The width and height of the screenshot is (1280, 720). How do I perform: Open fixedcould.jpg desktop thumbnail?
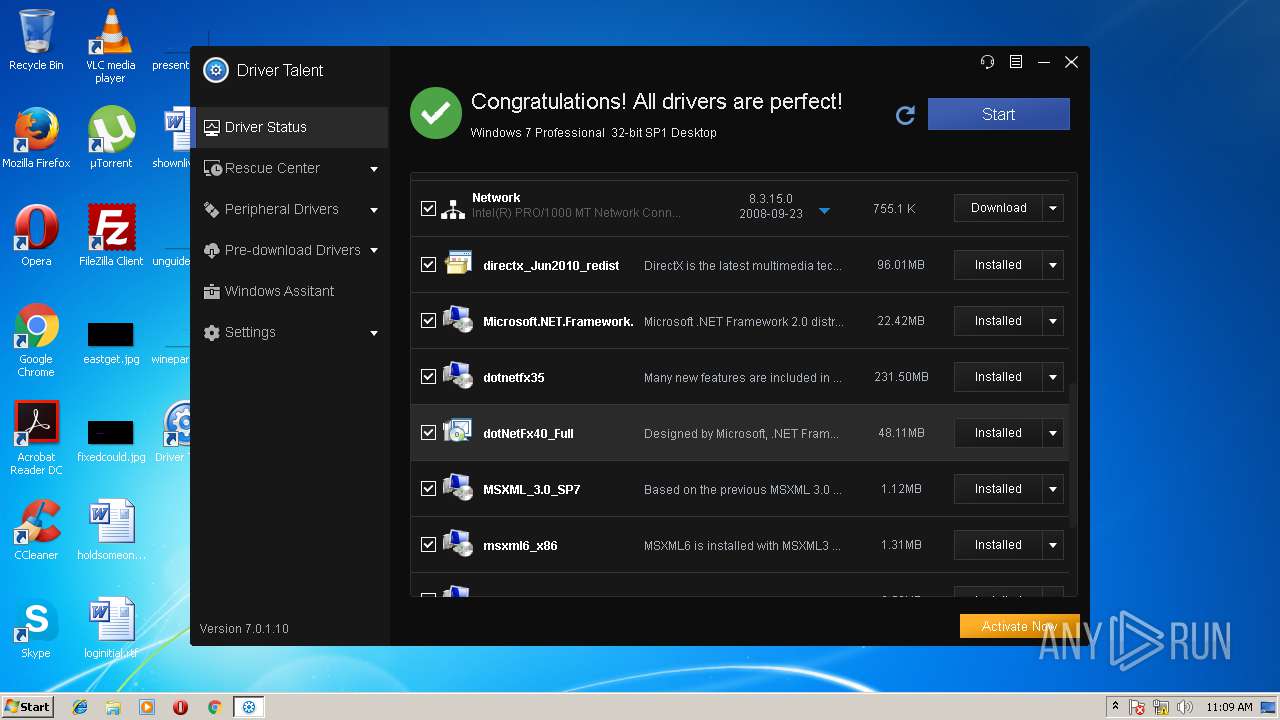point(111,441)
